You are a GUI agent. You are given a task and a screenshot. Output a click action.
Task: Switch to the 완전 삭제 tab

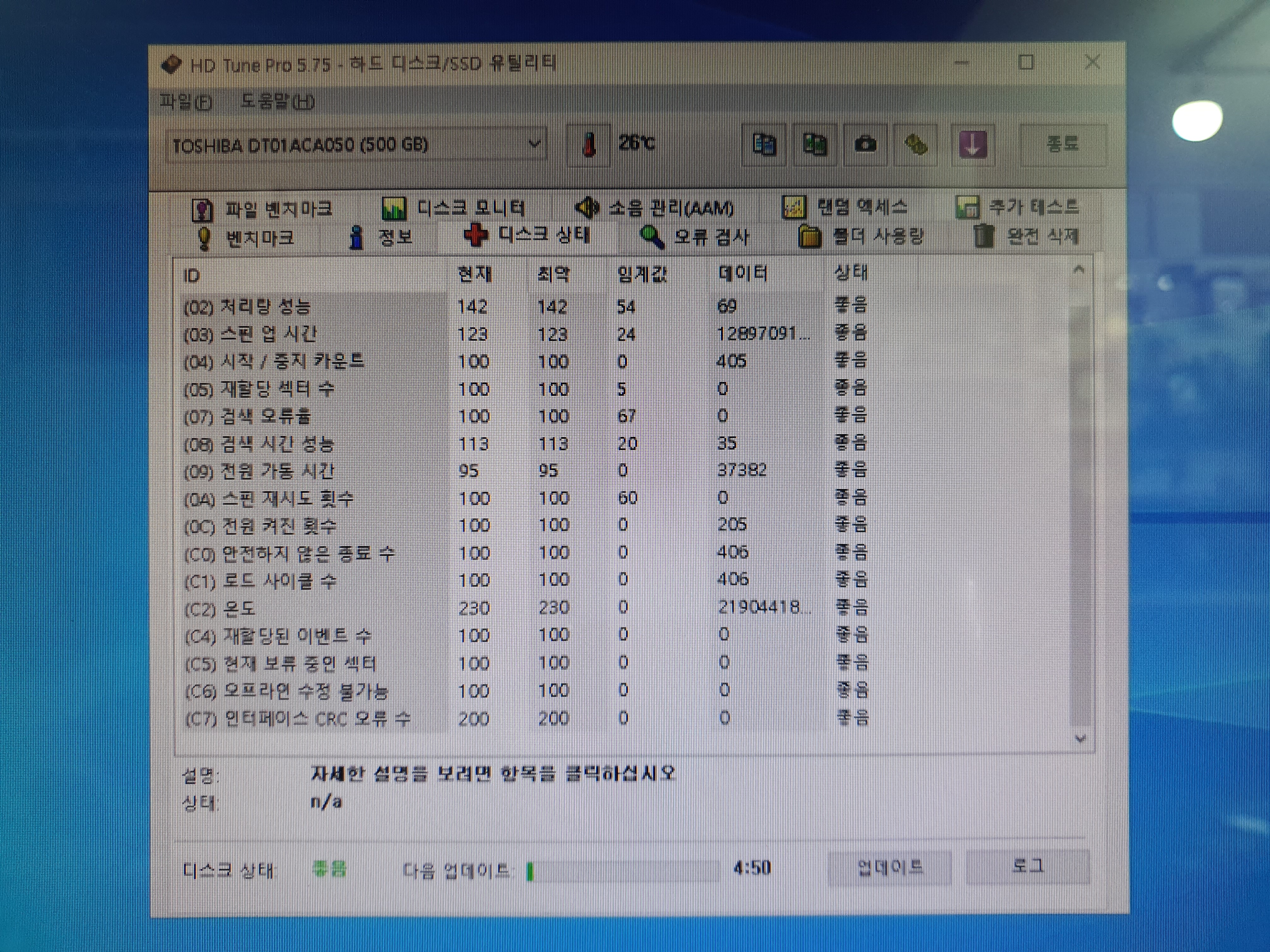(1026, 236)
